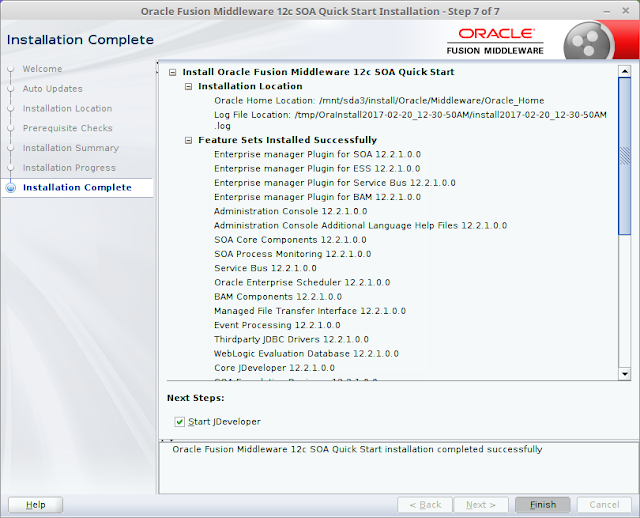Select Enterprise manager Plugin for SOA row
The width and height of the screenshot is (640, 518).
pos(317,154)
